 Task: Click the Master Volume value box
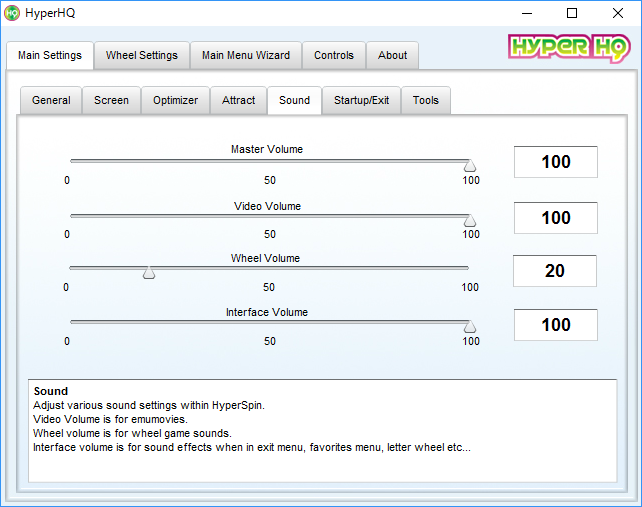pyautogui.click(x=556, y=162)
